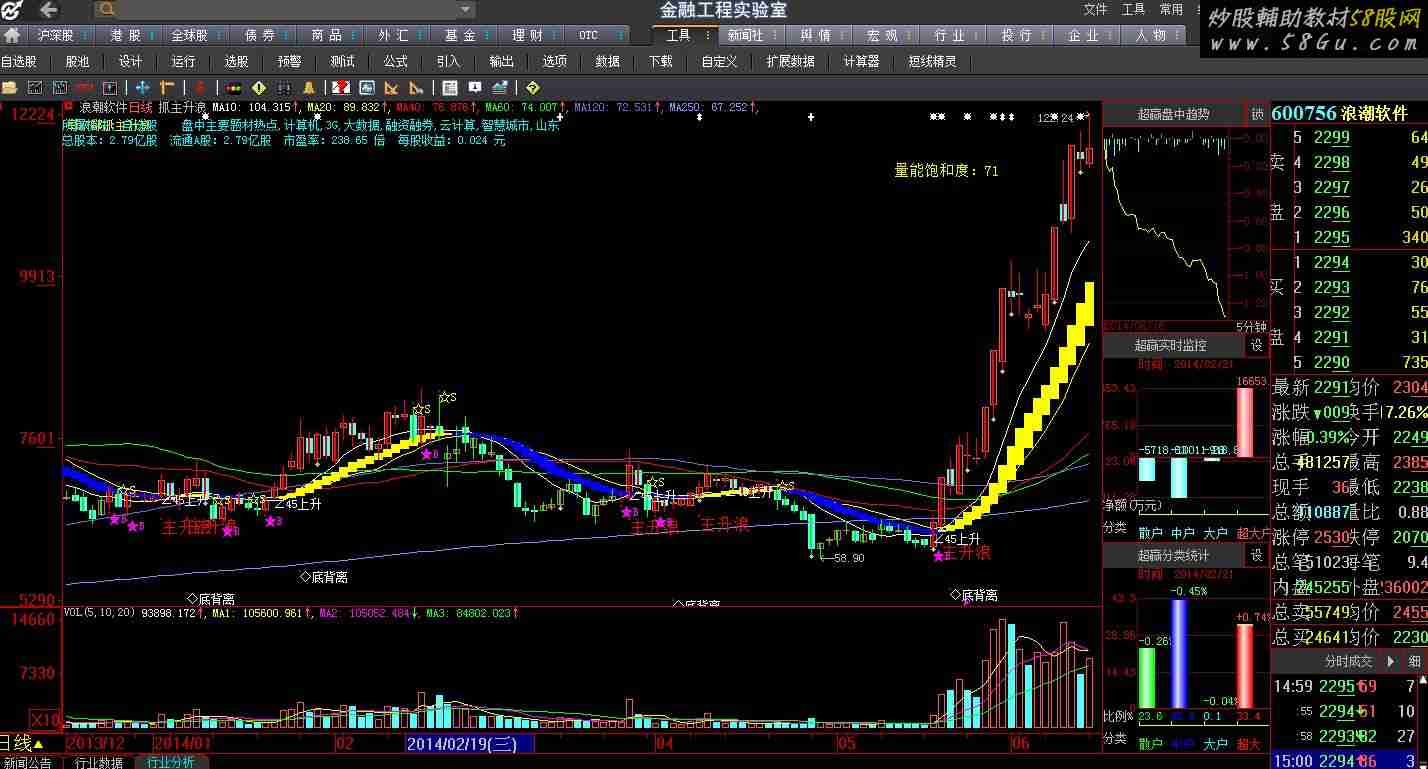Expand the 沪深股 tab menu handle
This screenshot has width=1428, height=769.
tap(86, 35)
